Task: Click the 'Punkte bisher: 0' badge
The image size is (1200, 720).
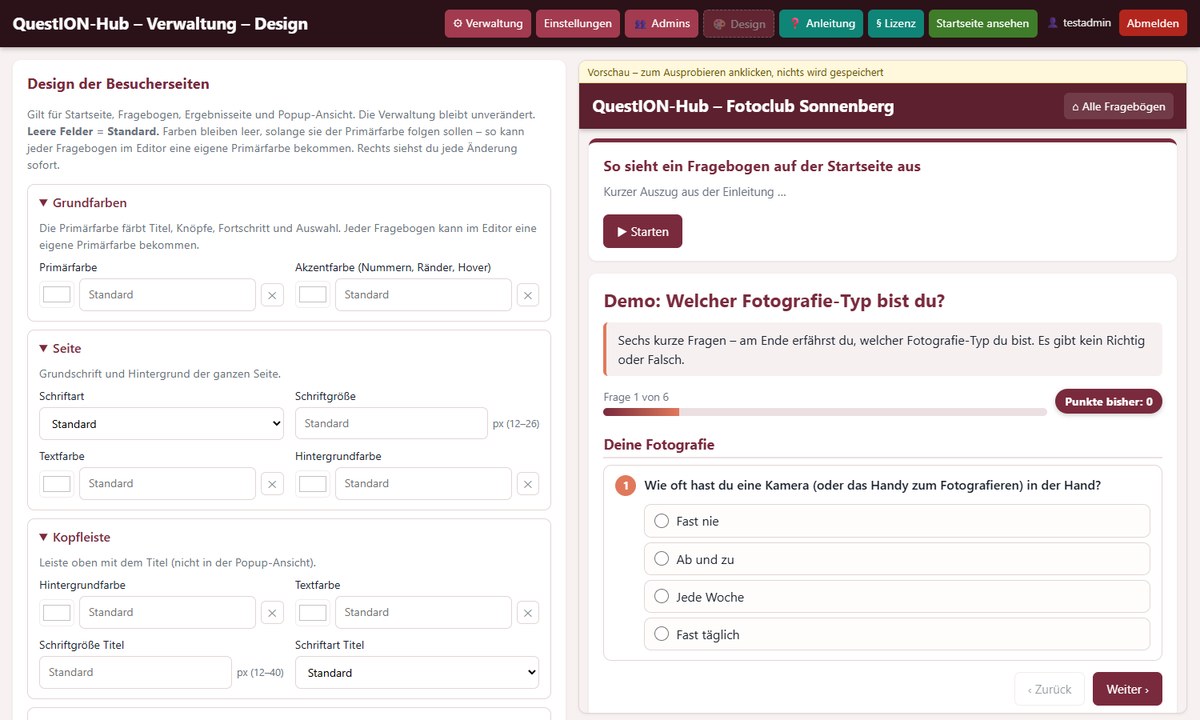Action: 1108,402
